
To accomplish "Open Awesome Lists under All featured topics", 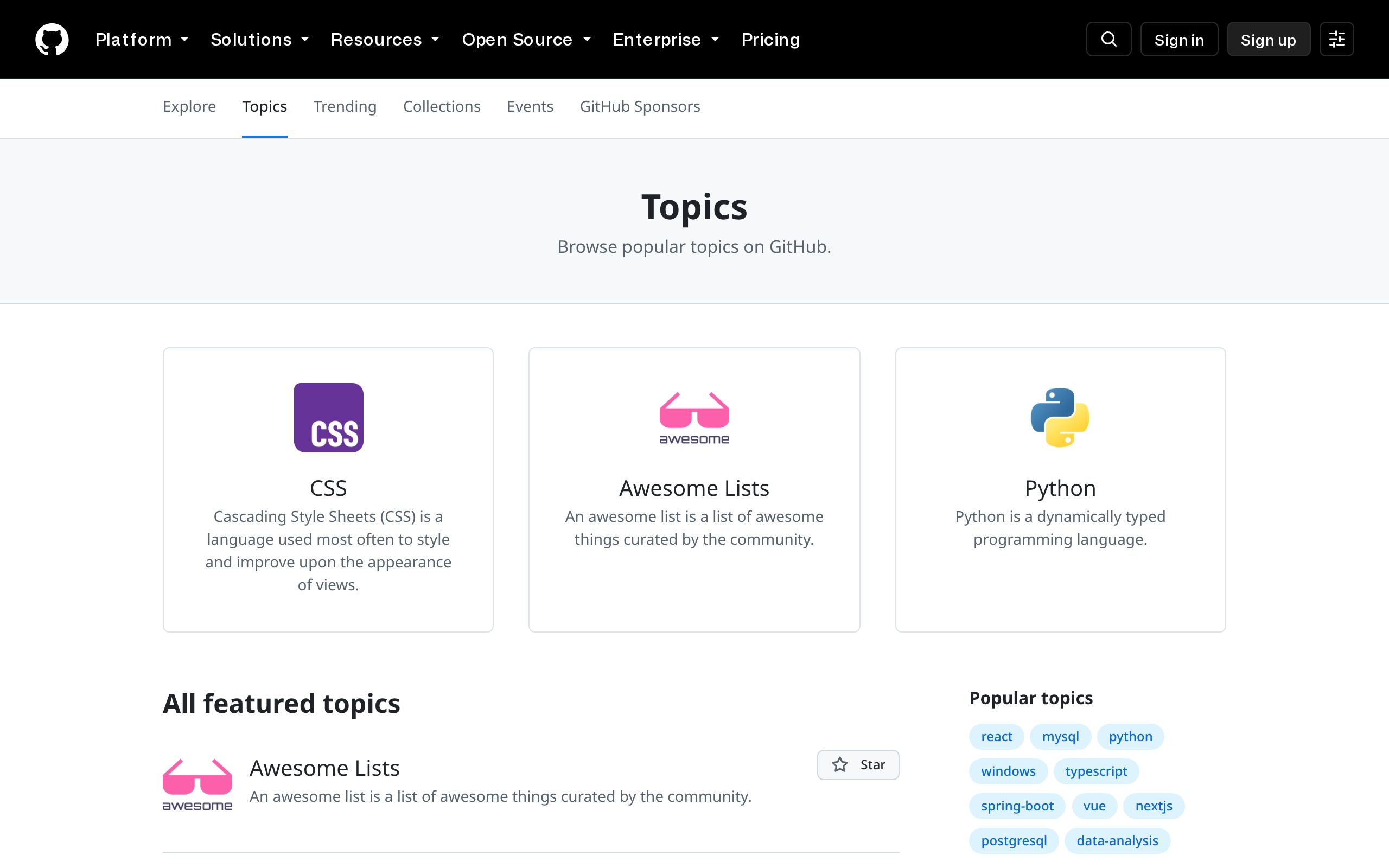I will point(324,768).
